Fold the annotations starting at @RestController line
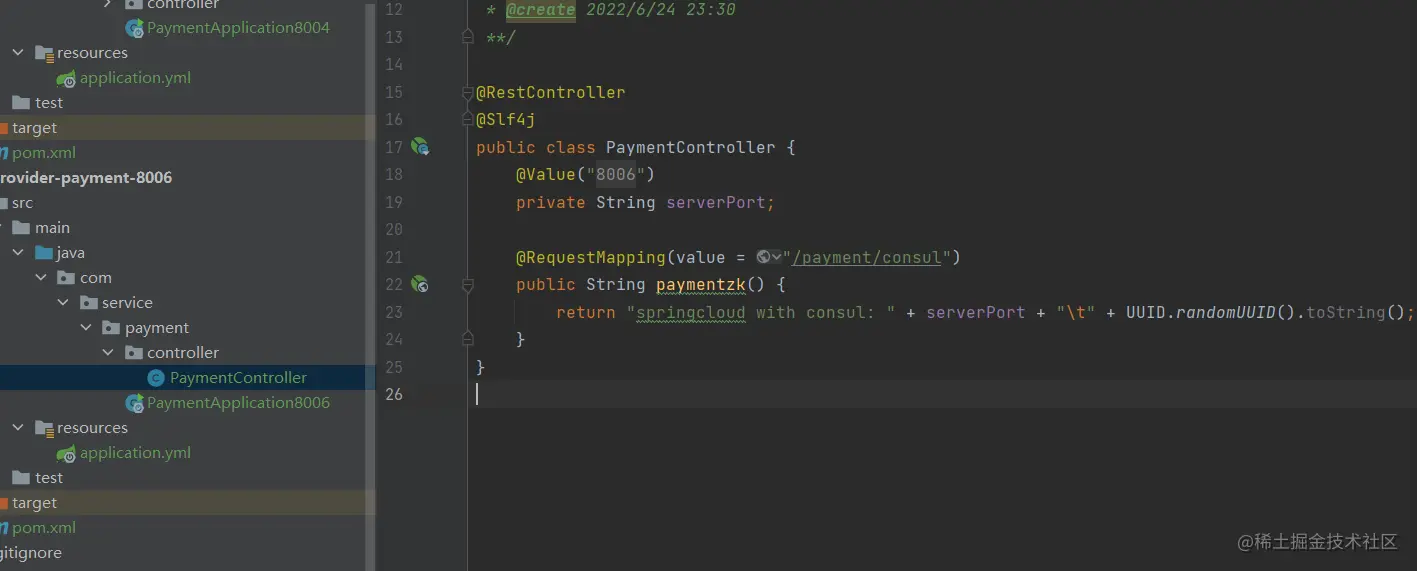 (467, 92)
